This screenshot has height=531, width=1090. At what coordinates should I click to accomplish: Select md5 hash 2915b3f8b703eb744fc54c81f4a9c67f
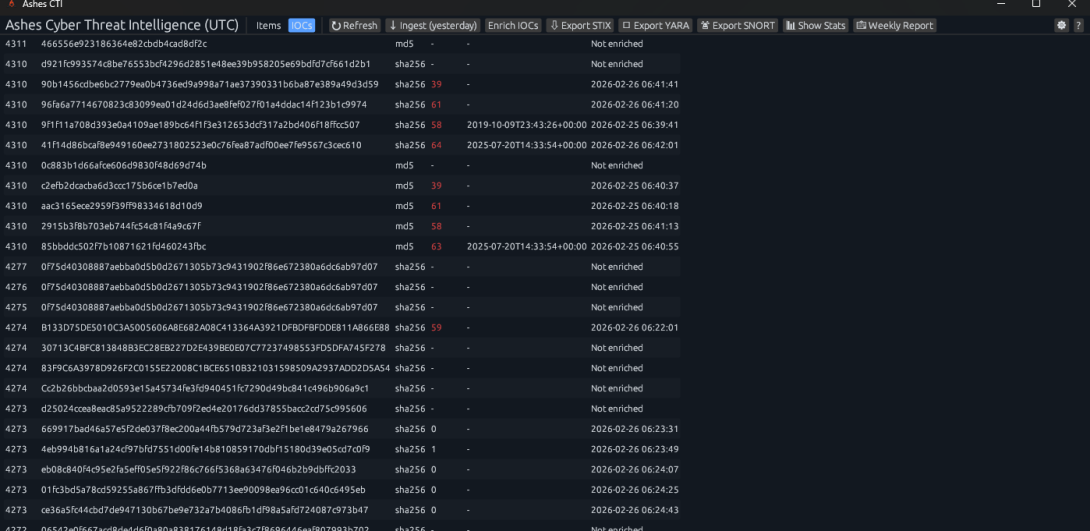tap(121, 227)
